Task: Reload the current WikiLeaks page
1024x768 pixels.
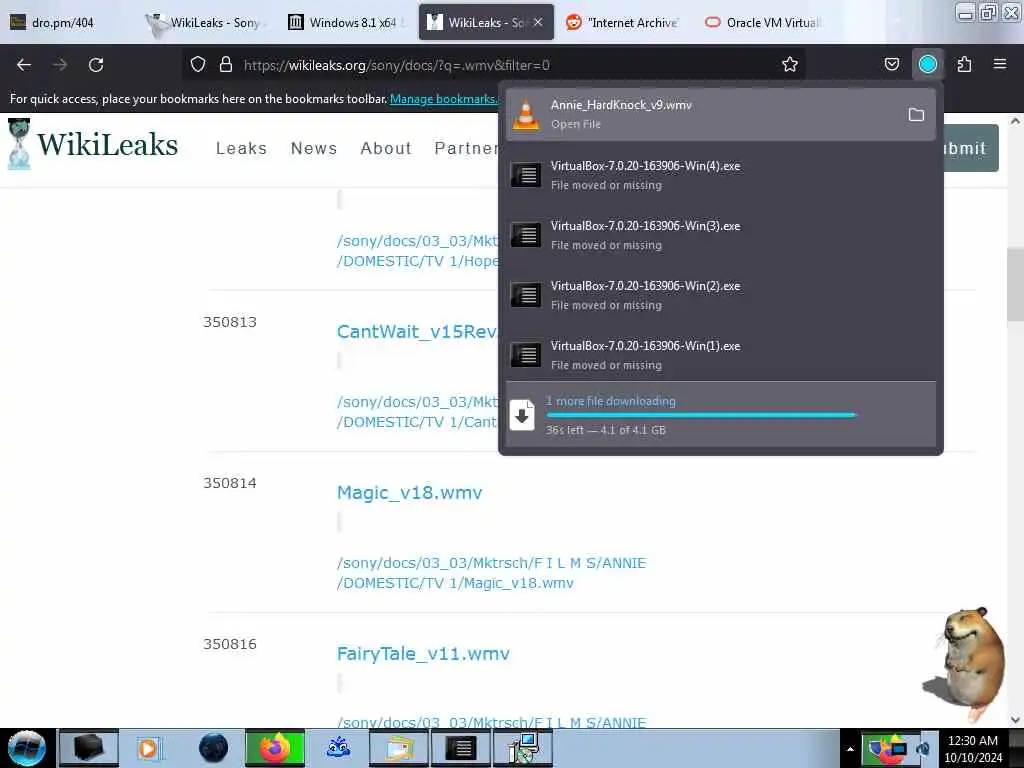Action: pos(96,65)
